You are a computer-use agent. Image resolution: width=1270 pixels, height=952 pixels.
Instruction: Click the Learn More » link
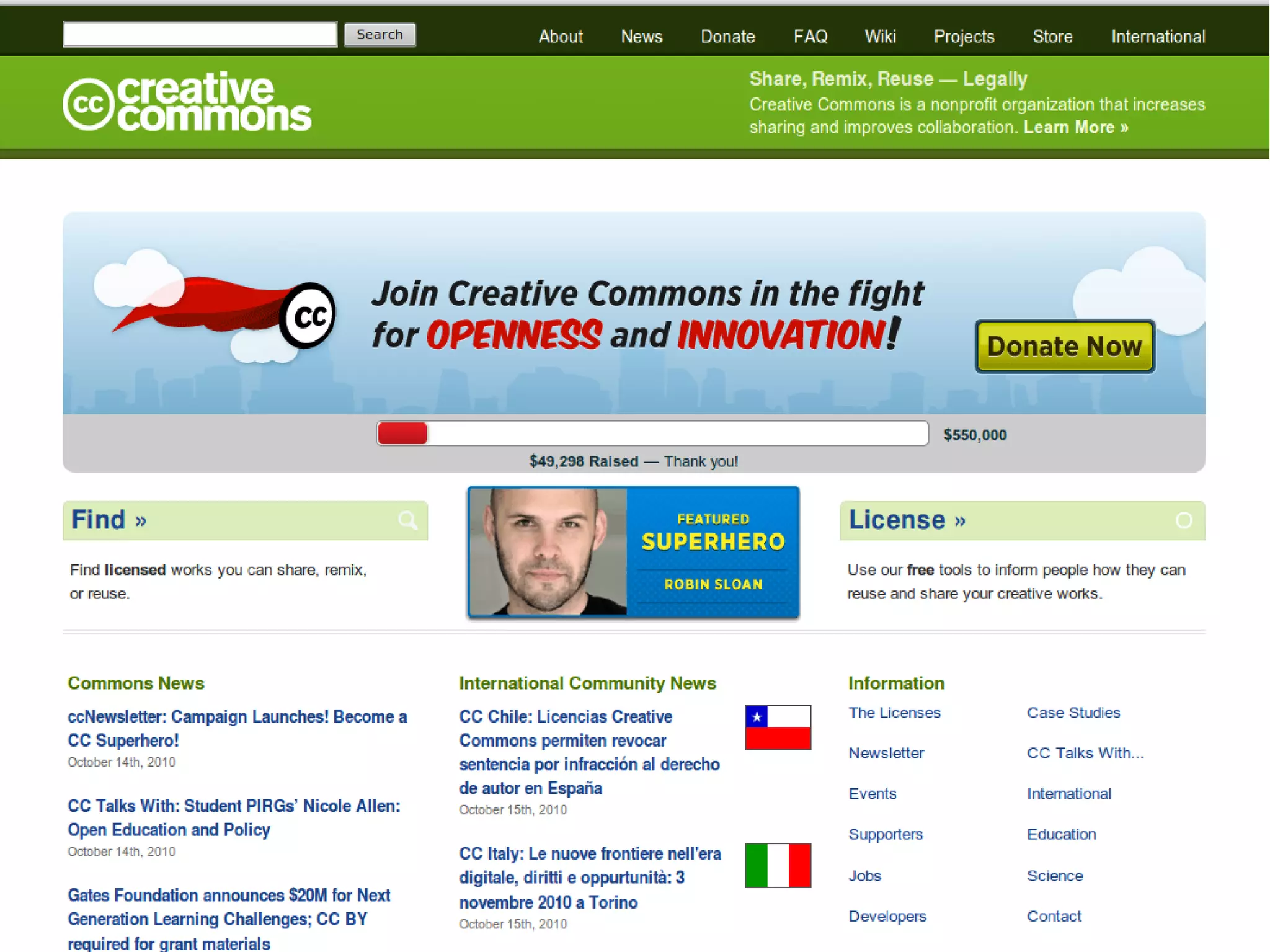click(x=1075, y=127)
